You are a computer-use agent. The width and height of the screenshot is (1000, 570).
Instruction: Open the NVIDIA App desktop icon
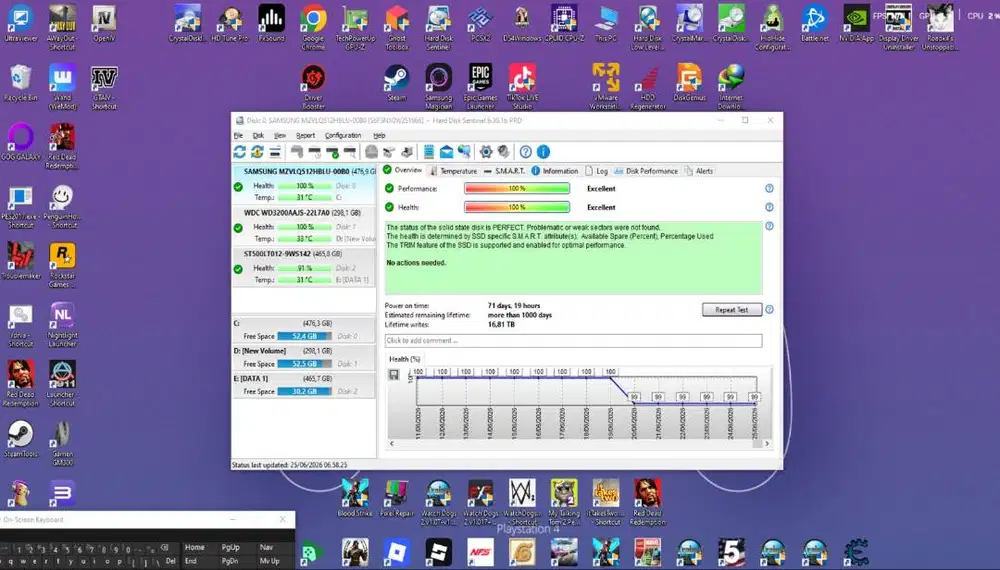(856, 24)
